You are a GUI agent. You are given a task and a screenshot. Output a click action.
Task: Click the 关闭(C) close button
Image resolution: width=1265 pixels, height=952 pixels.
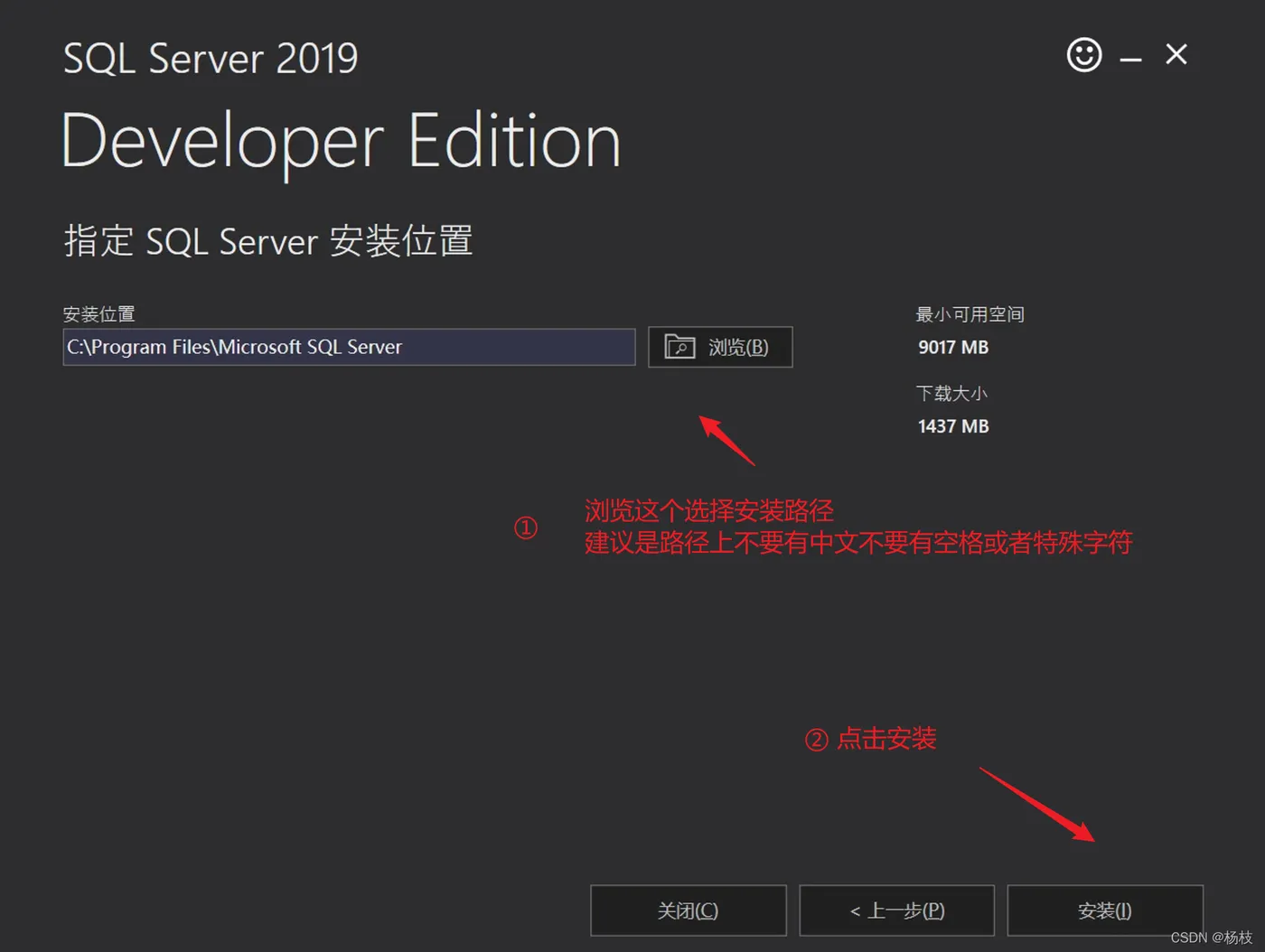click(x=689, y=910)
